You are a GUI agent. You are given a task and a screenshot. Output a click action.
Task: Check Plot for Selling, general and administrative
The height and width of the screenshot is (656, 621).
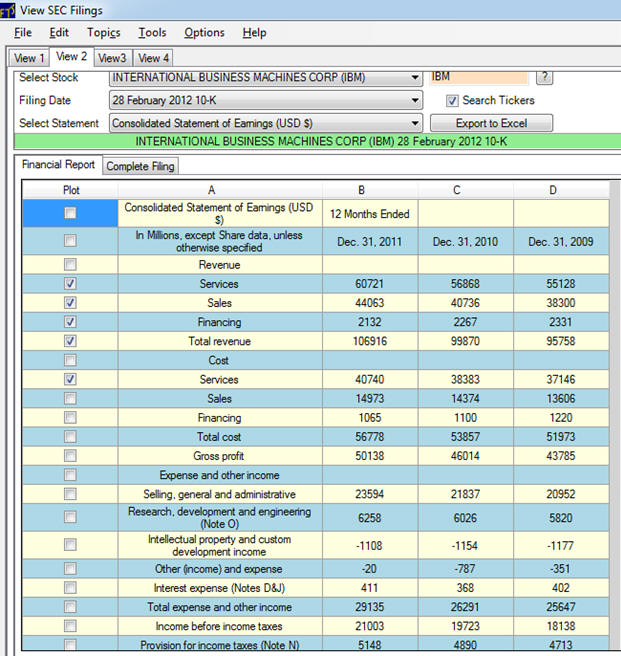pos(70,494)
